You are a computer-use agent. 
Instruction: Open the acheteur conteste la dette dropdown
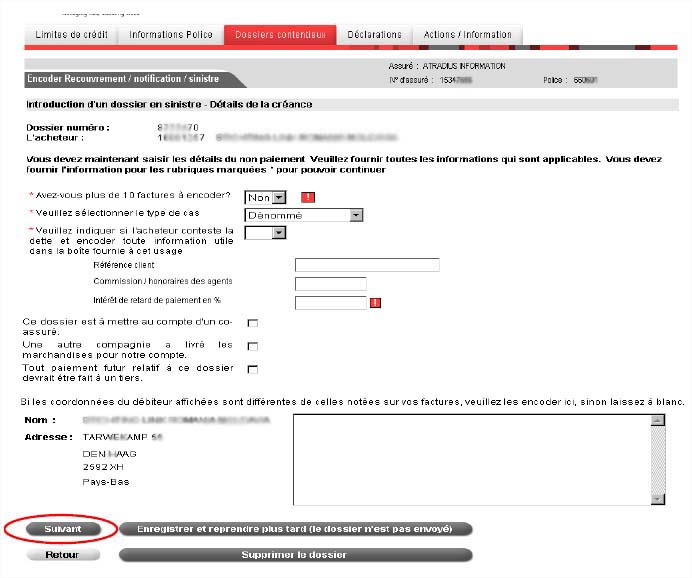(x=265, y=233)
